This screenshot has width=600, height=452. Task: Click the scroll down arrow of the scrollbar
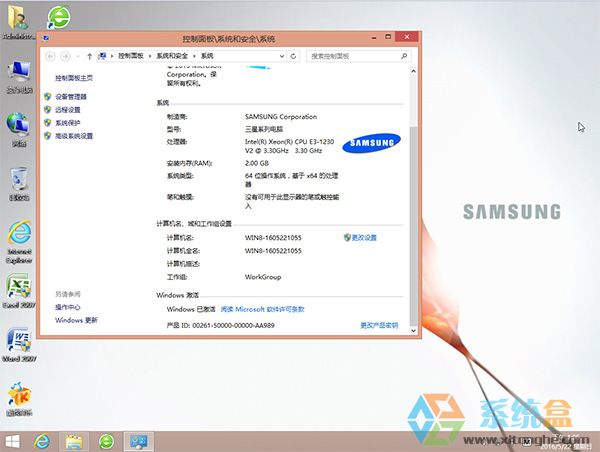(413, 330)
